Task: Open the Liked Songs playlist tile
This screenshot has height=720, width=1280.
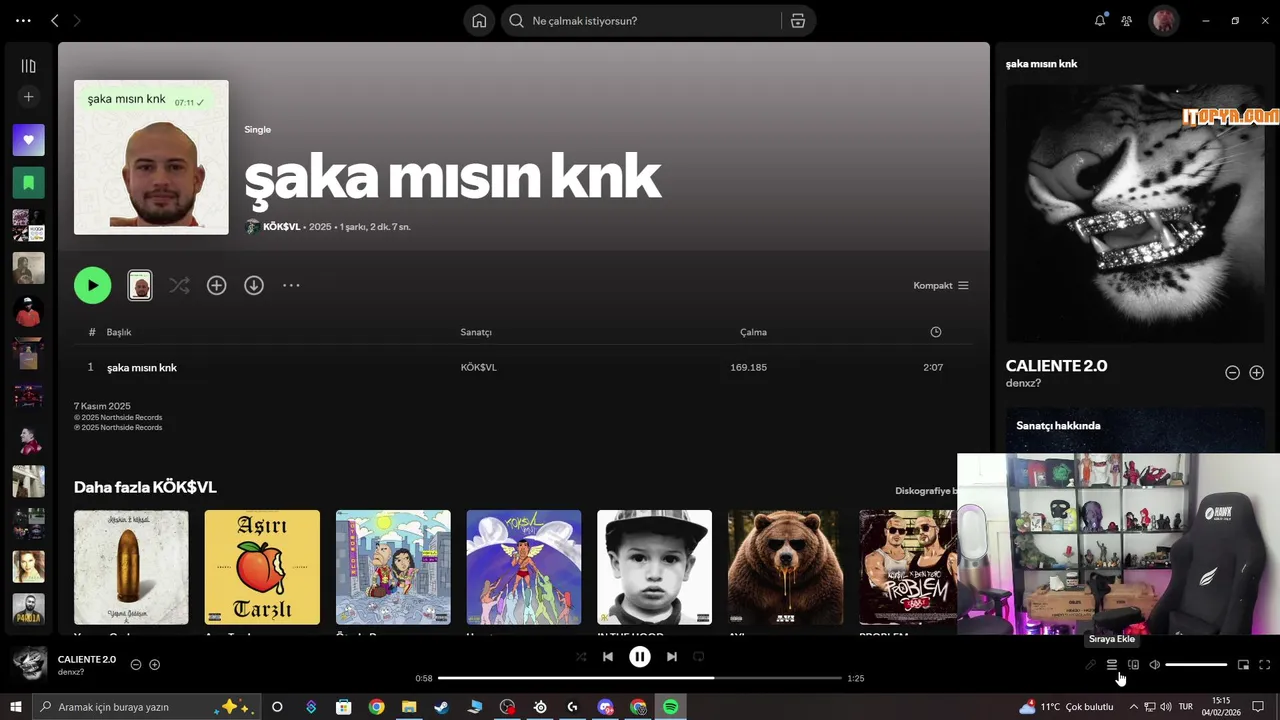Action: click(x=28, y=140)
